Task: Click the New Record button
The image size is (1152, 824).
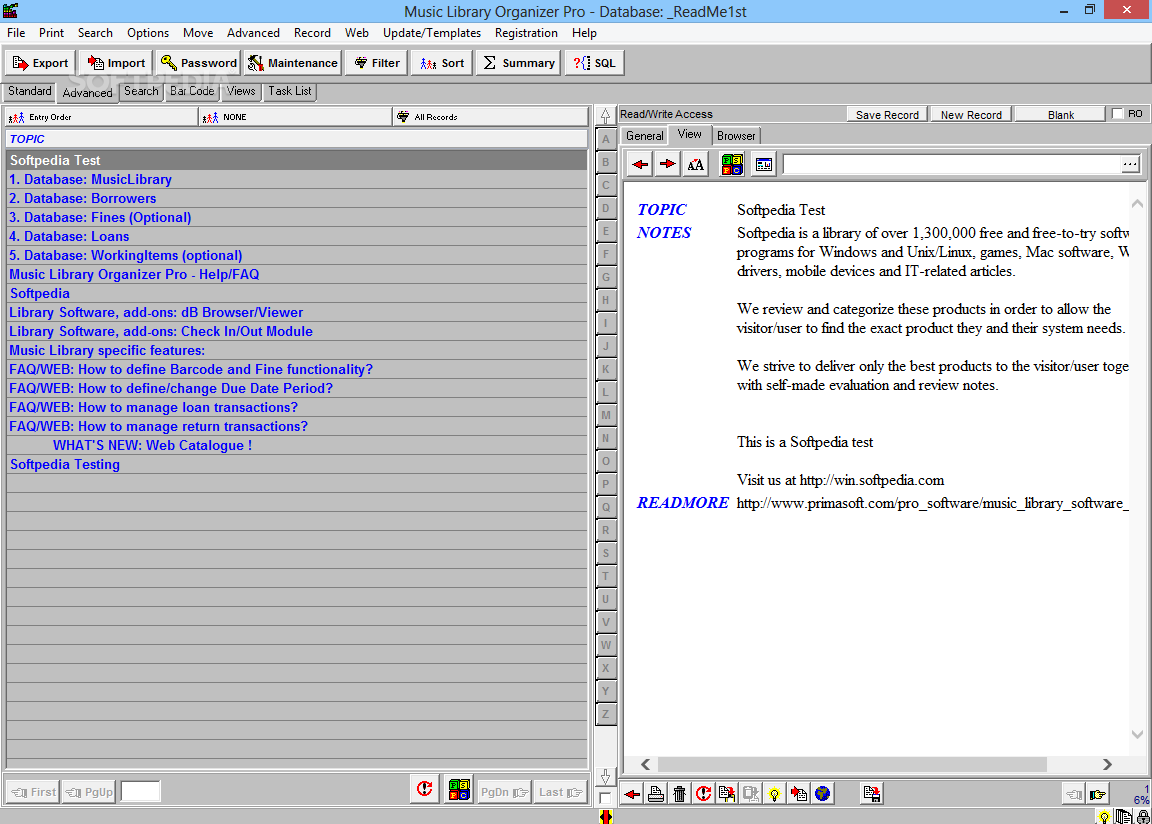Action: [x=971, y=115]
